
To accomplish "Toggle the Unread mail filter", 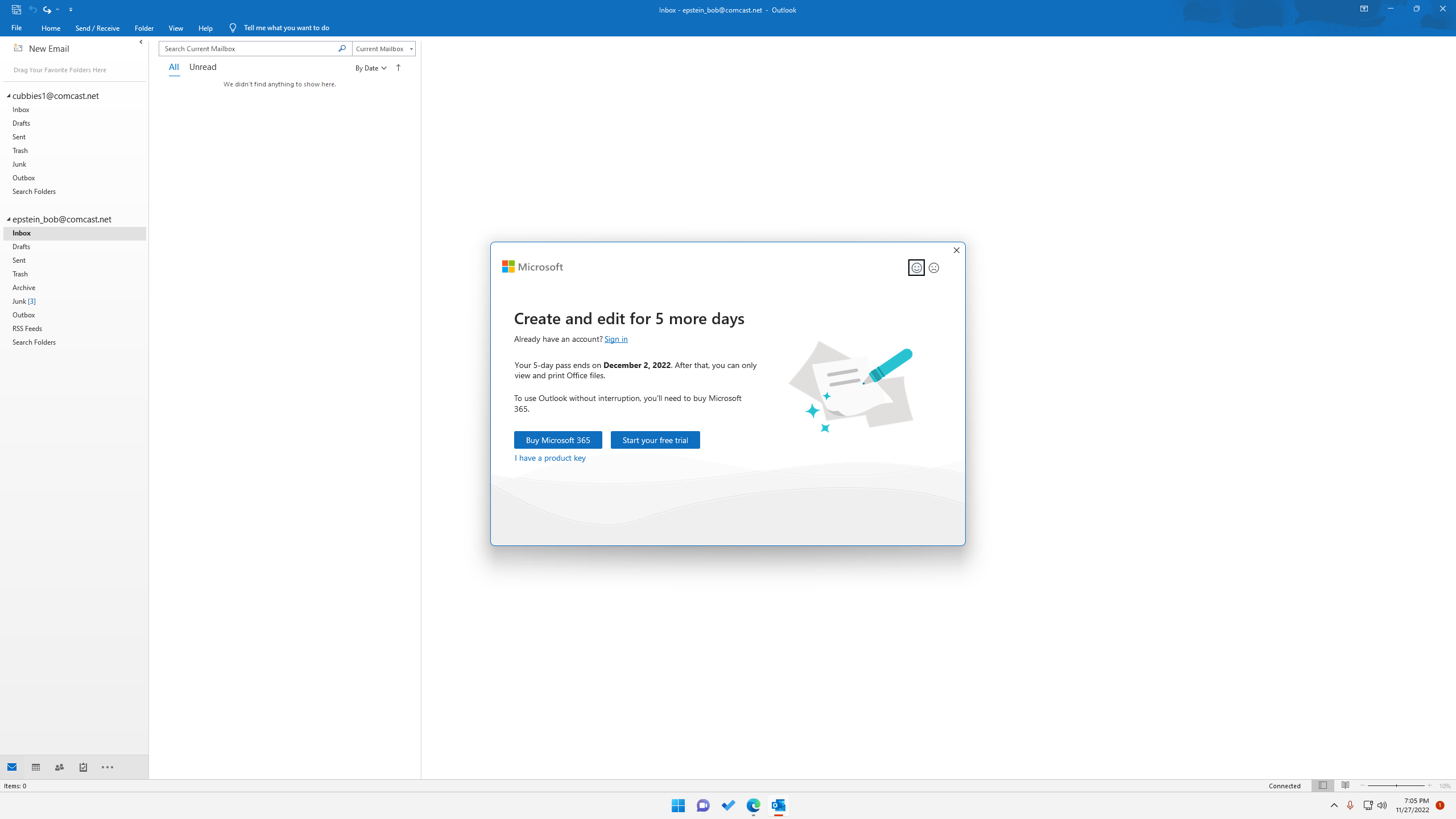I will (202, 67).
